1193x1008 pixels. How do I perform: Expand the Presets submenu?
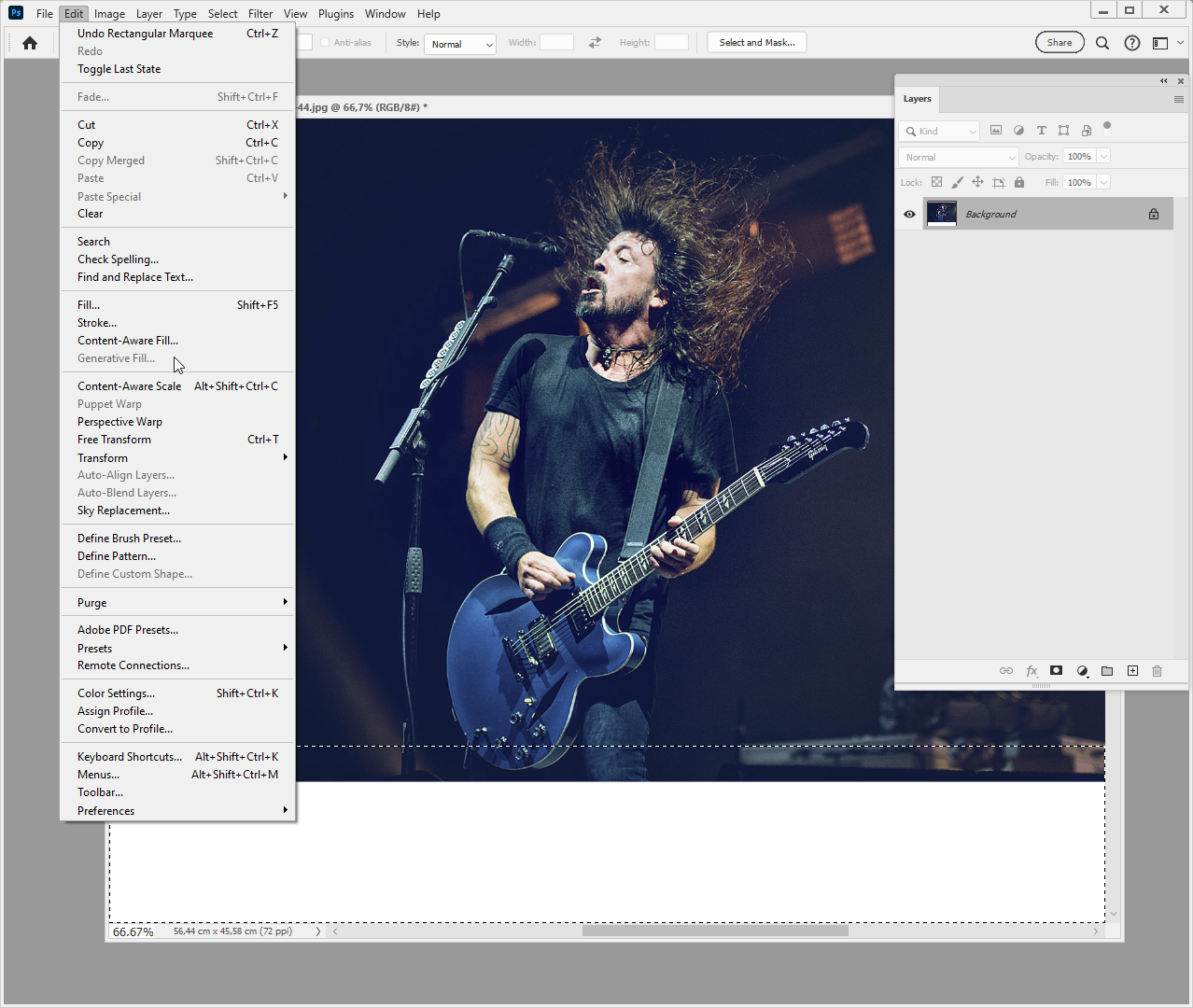point(285,648)
